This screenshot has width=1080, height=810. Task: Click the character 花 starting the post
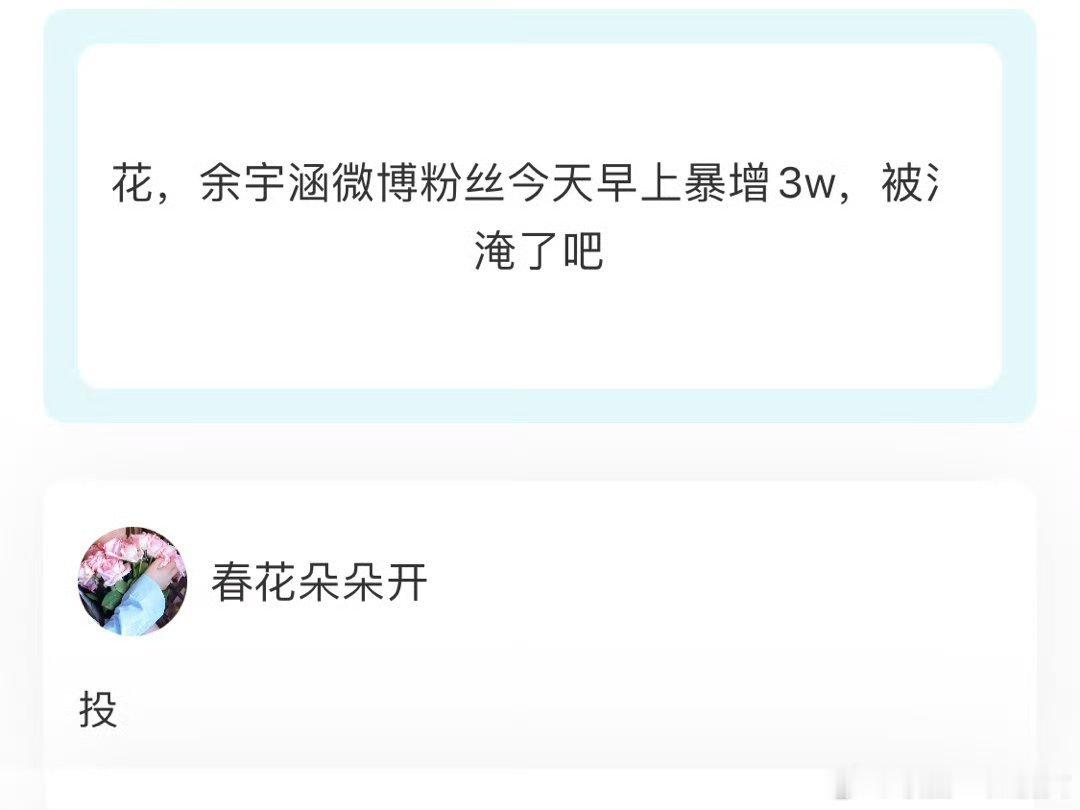(x=133, y=184)
